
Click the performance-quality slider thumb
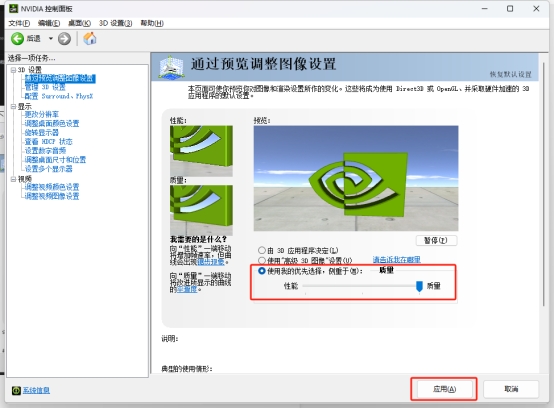point(419,286)
